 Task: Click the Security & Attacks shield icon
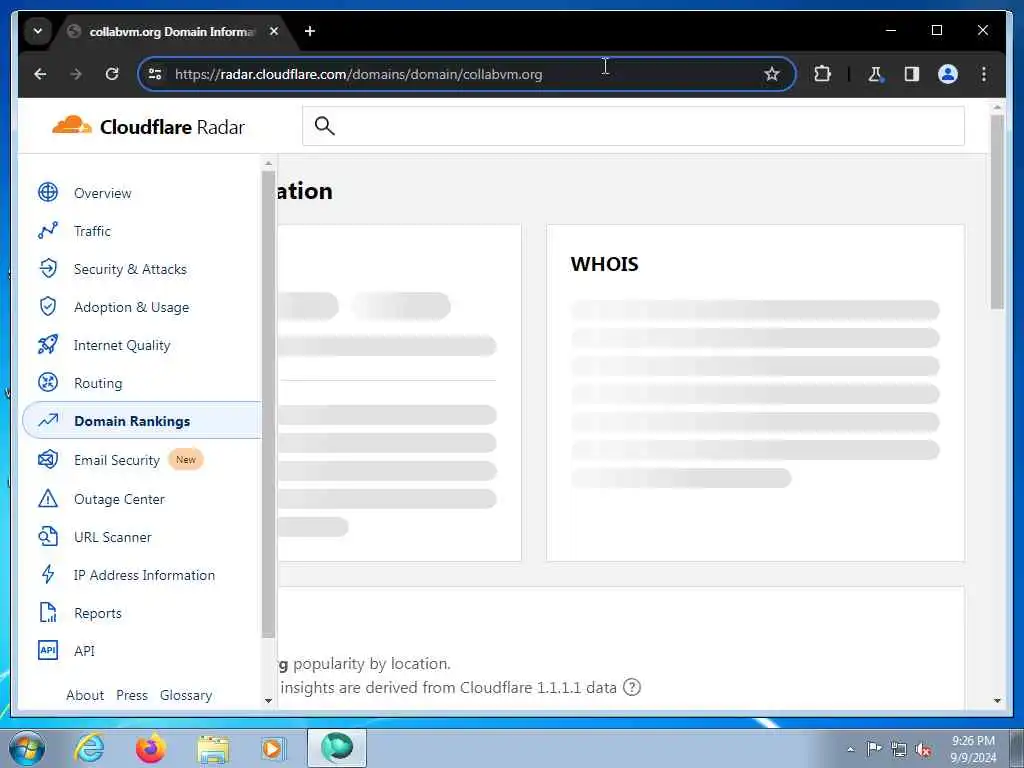(48, 268)
